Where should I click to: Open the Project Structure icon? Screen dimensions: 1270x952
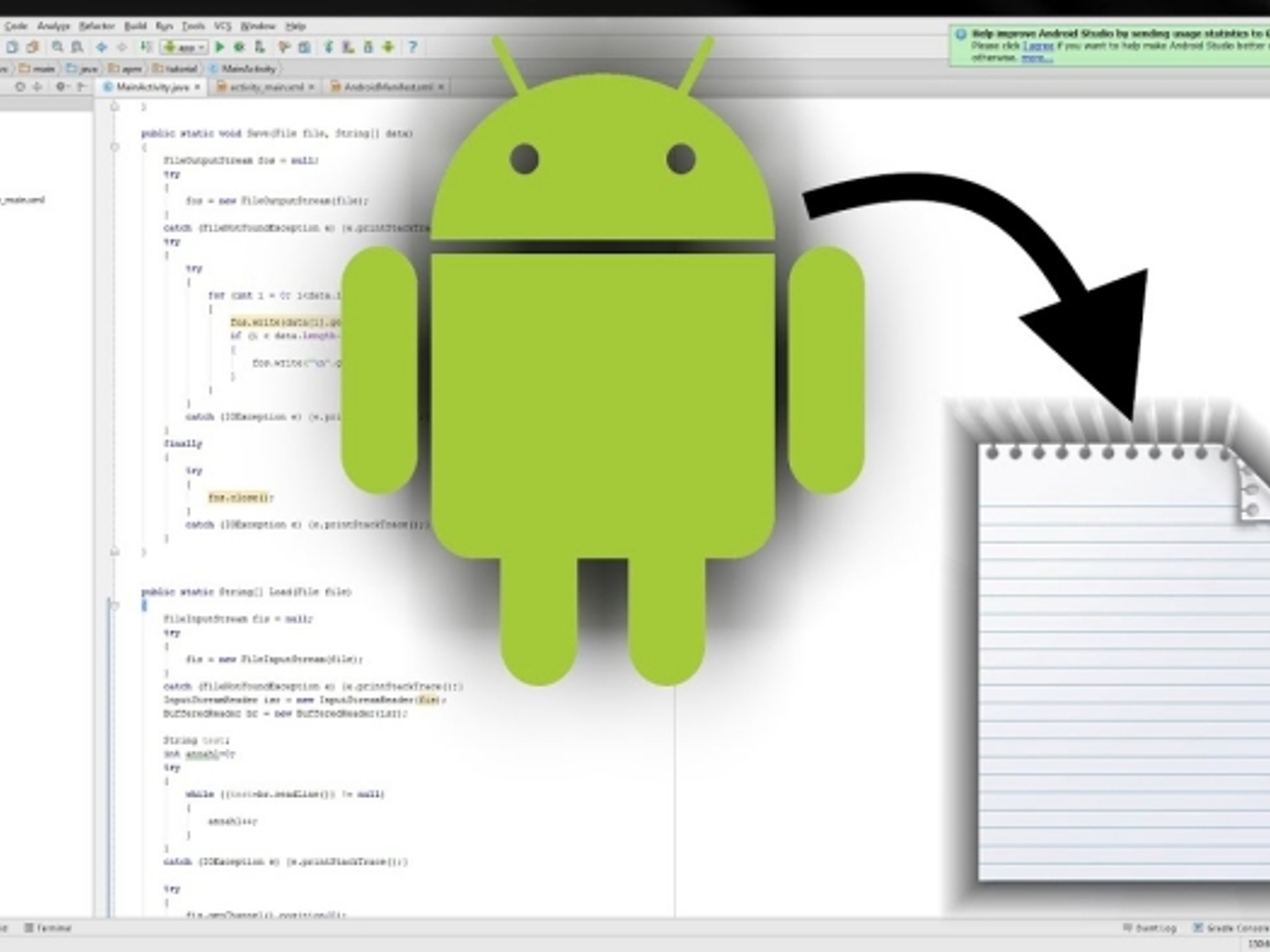pyautogui.click(x=304, y=47)
